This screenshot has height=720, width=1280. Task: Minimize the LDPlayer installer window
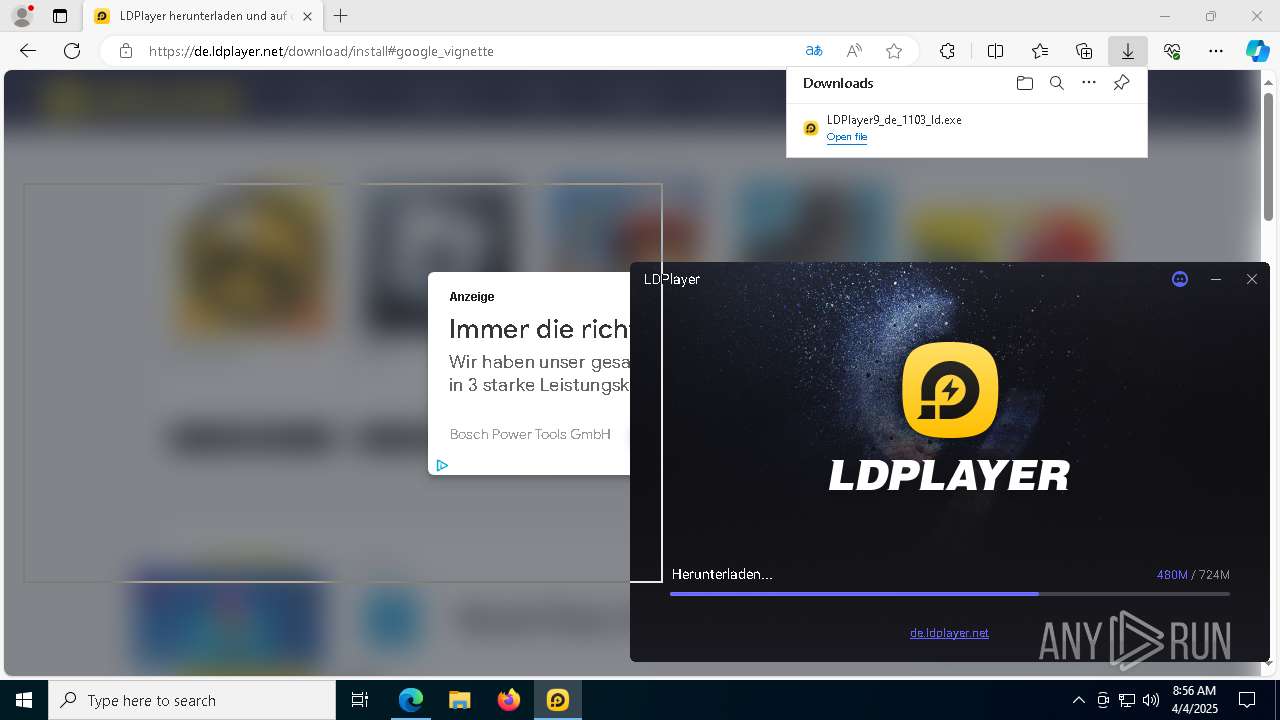1216,279
